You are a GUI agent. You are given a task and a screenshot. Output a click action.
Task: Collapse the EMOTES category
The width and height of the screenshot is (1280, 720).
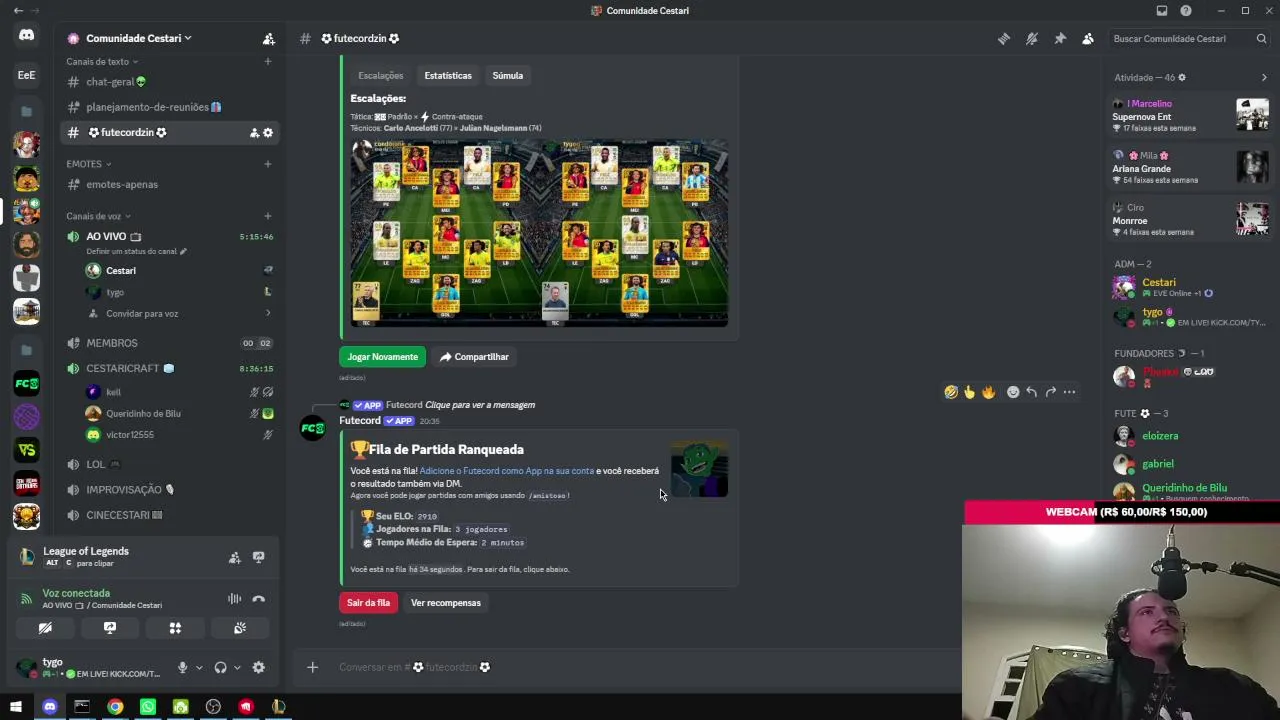coord(89,164)
